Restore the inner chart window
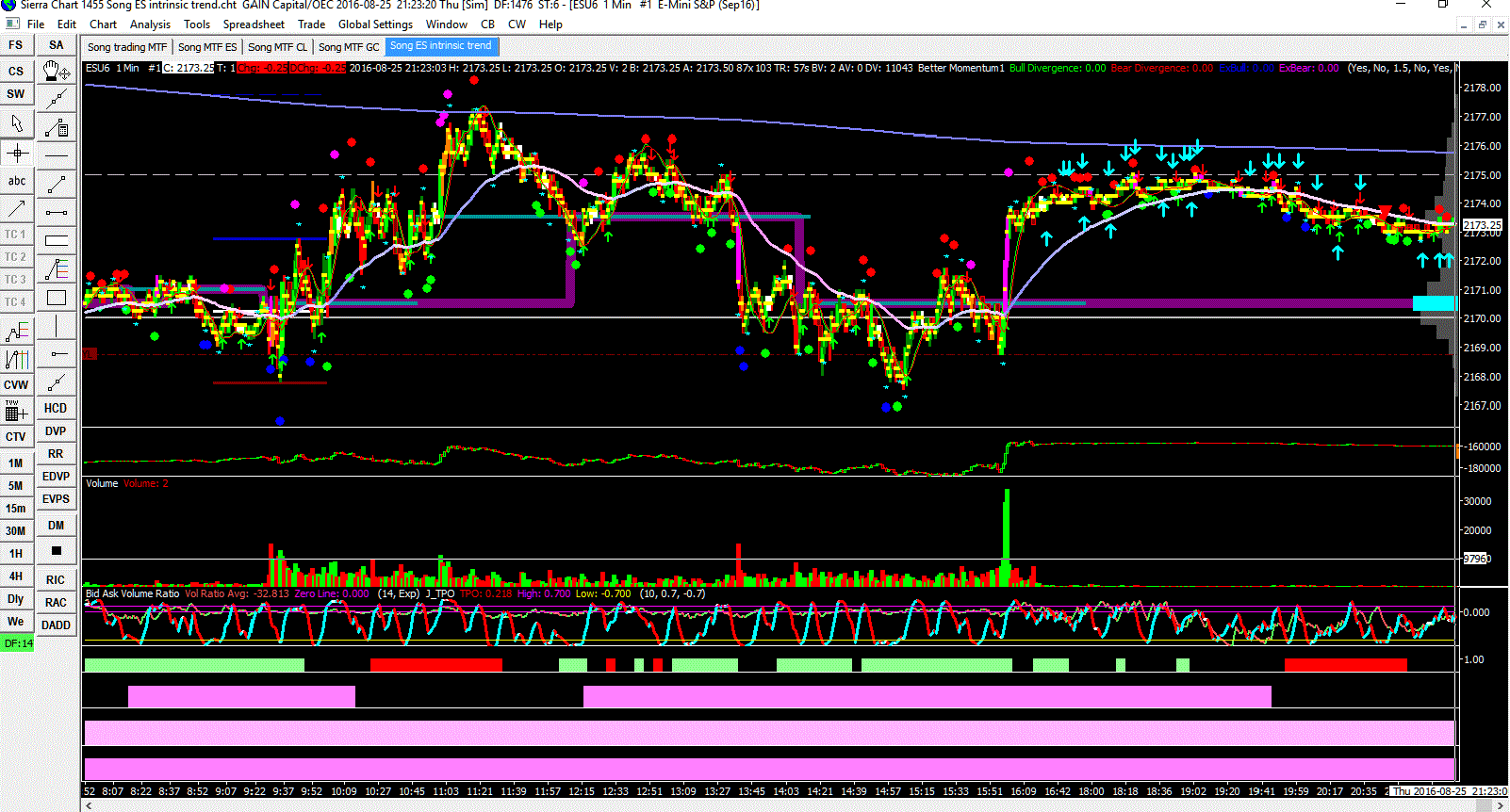The image size is (1510, 812). [x=1483, y=24]
